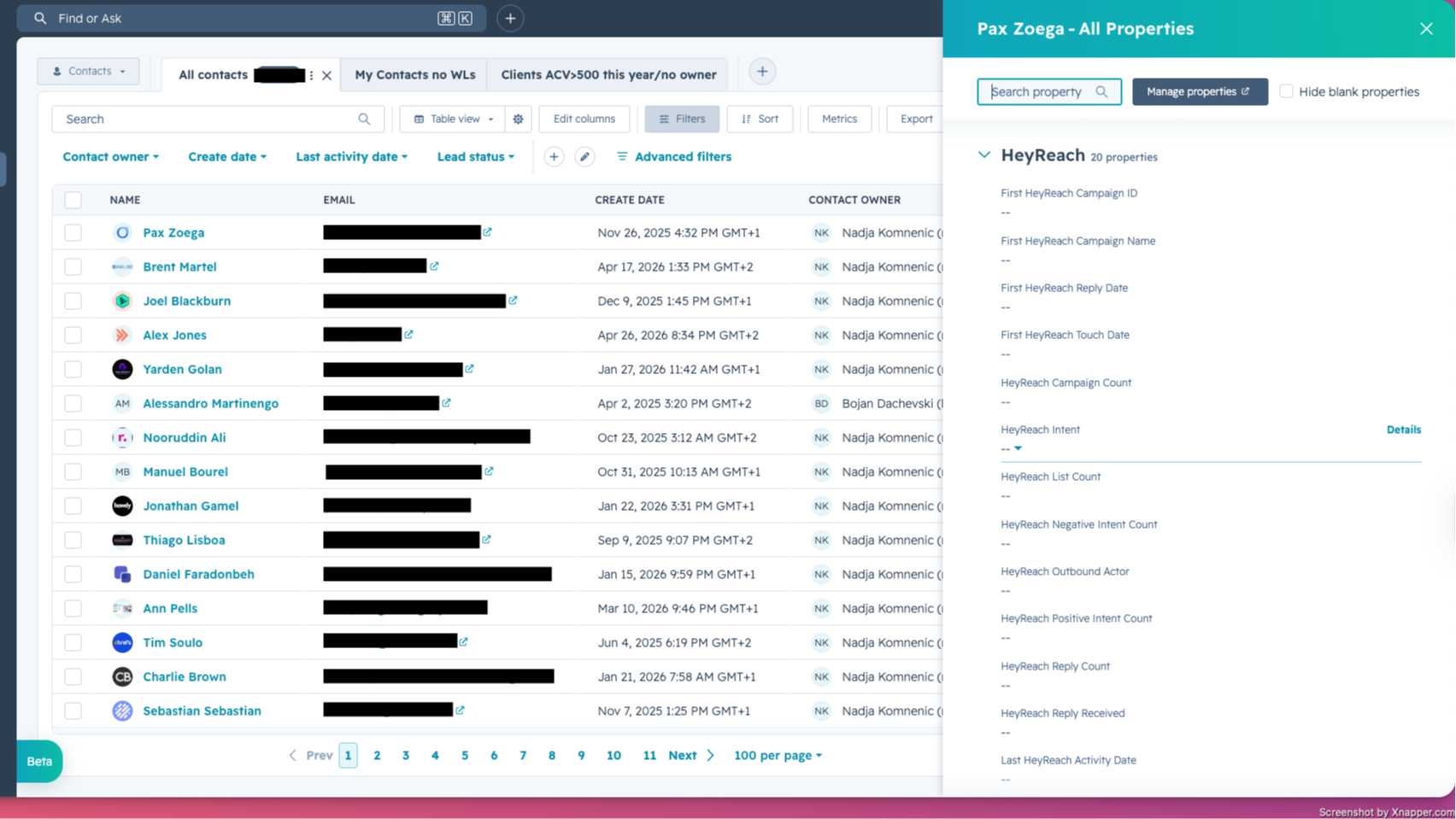Image resolution: width=1456 pixels, height=819 pixels.
Task: Click the Find or Ask search bar
Action: pyautogui.click(x=251, y=18)
